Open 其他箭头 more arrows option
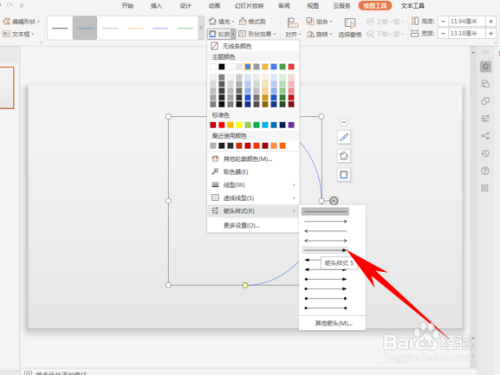This screenshot has width=500, height=375. [334, 323]
